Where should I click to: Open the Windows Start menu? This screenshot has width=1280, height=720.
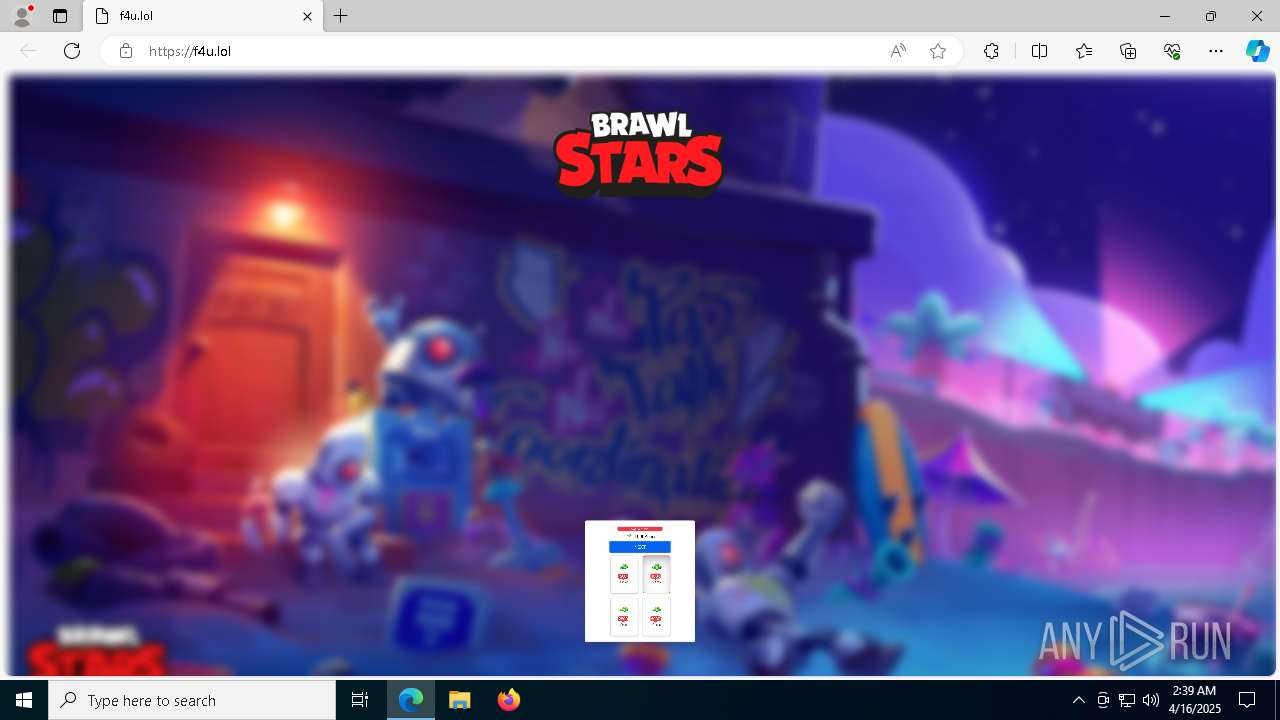point(24,700)
